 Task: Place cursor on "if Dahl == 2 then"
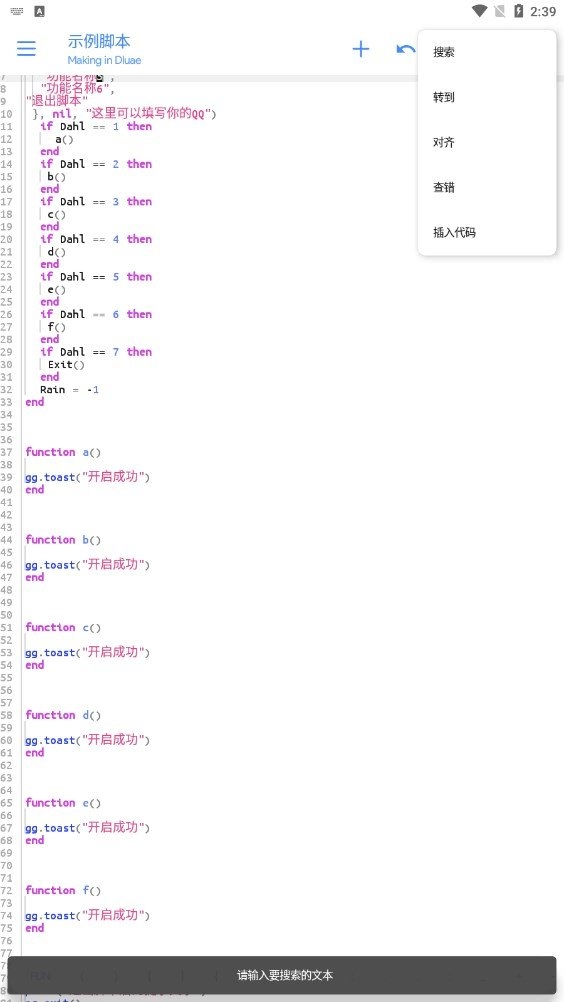point(96,164)
